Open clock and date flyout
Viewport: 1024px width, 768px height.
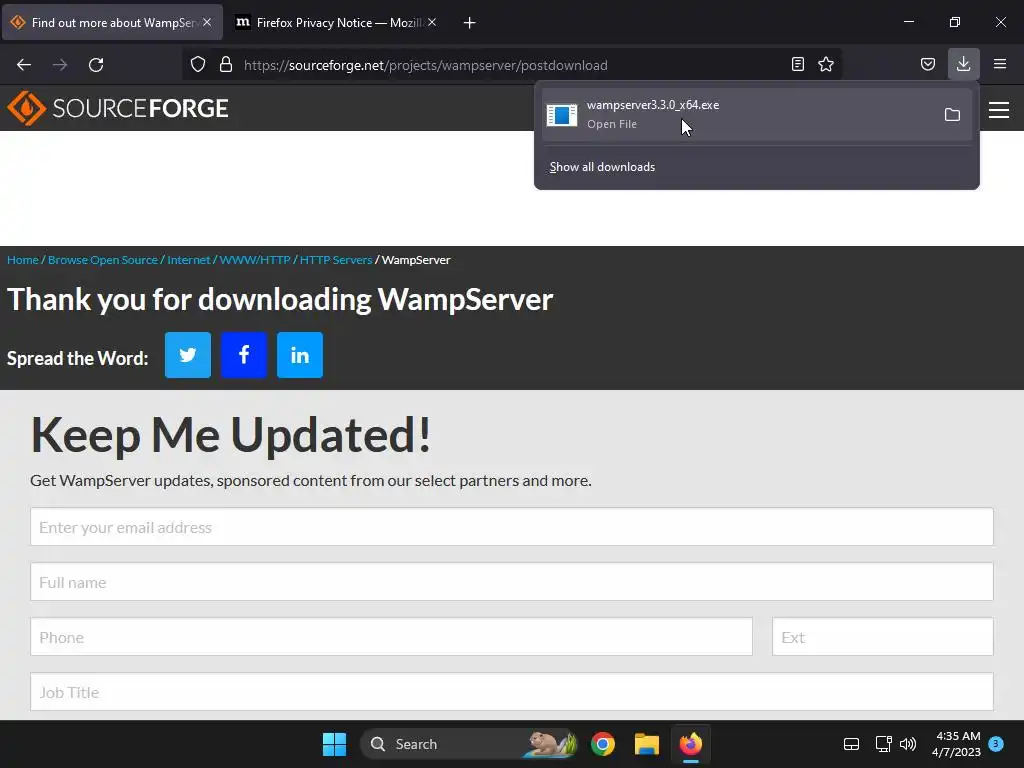click(x=956, y=744)
